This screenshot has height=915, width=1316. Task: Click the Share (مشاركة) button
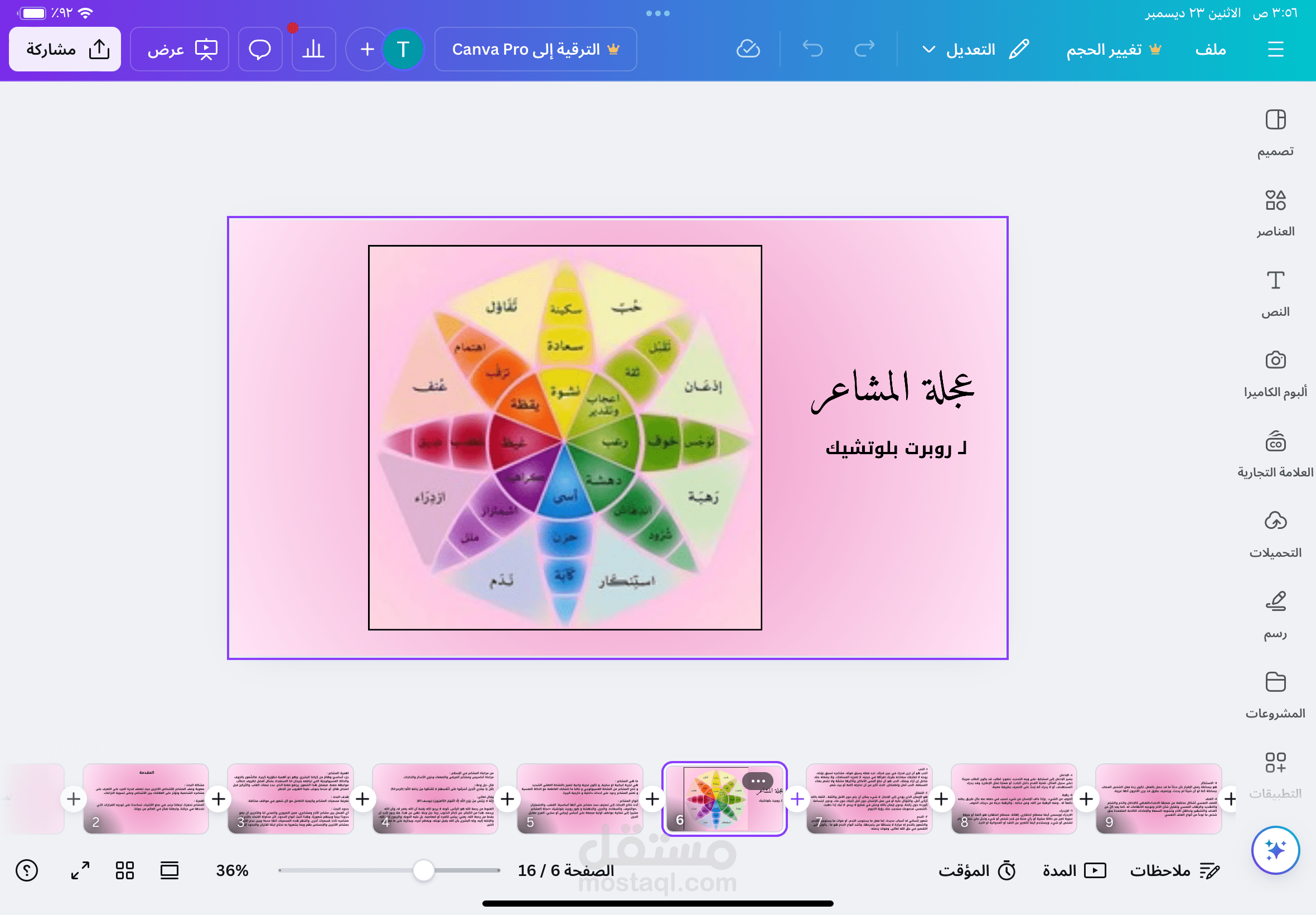coord(65,49)
